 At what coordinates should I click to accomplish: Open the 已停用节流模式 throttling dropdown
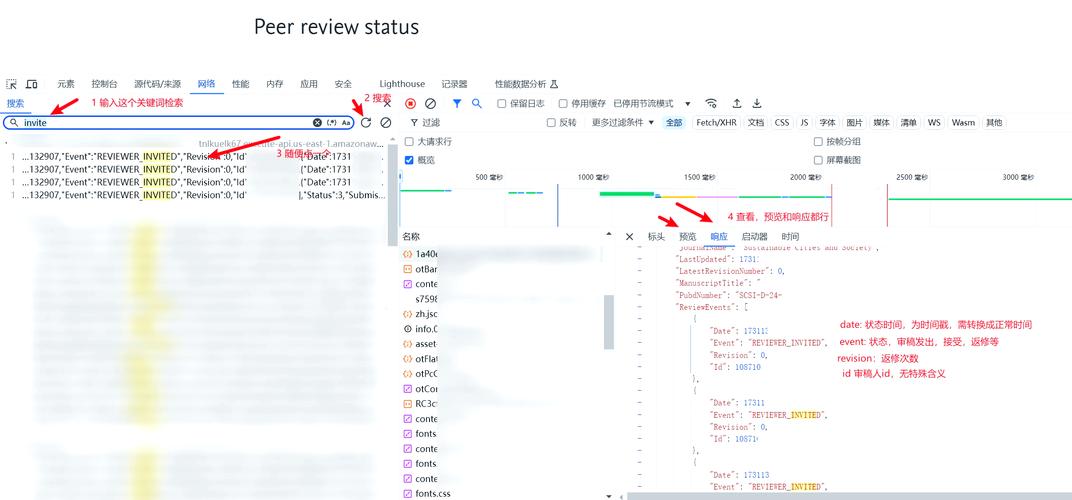(x=652, y=104)
